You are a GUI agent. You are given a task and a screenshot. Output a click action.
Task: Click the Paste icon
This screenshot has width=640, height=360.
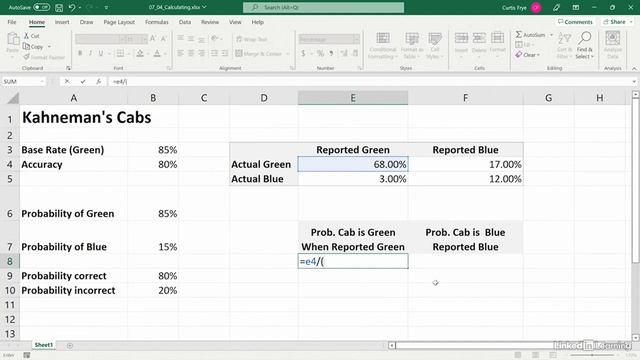(13, 39)
